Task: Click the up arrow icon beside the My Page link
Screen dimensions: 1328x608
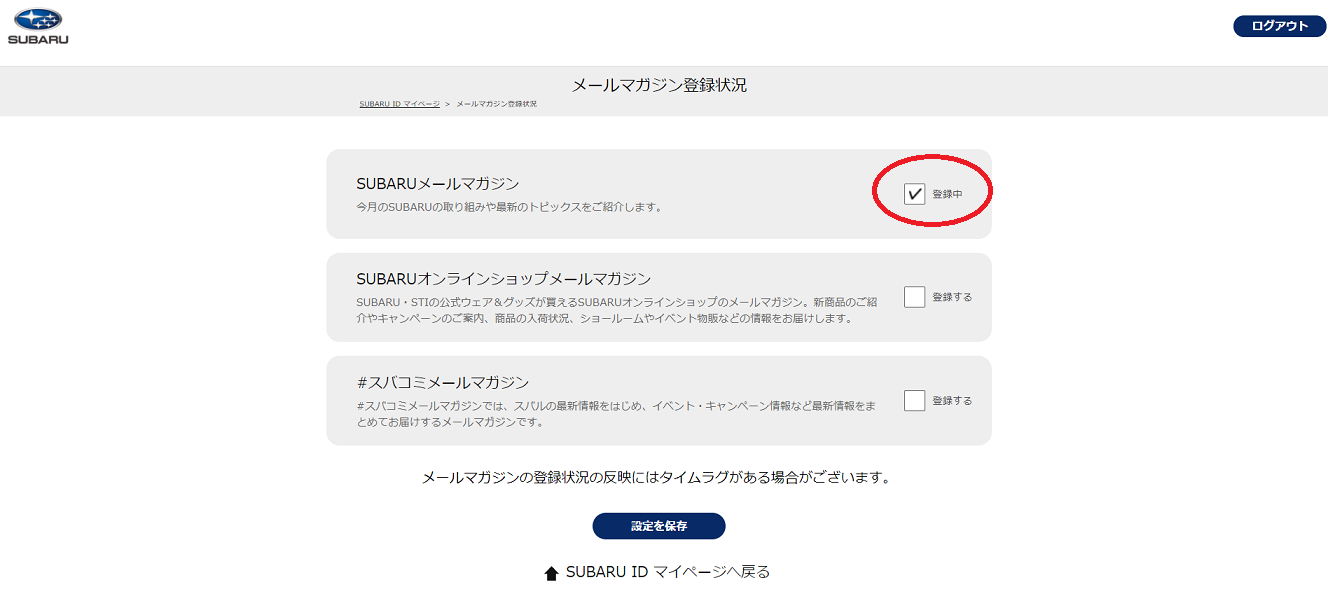Action: 551,574
